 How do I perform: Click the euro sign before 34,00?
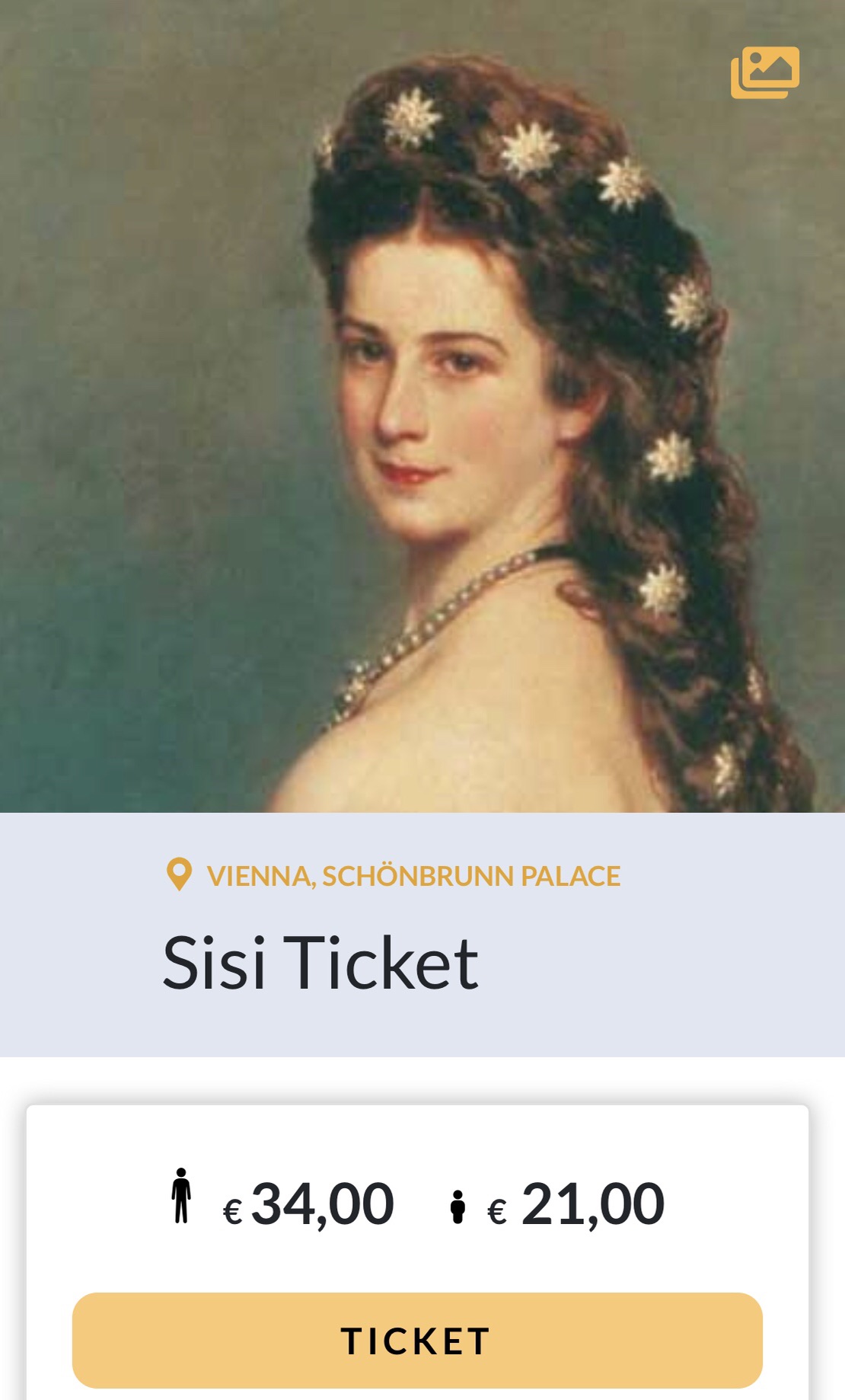click(x=232, y=1211)
